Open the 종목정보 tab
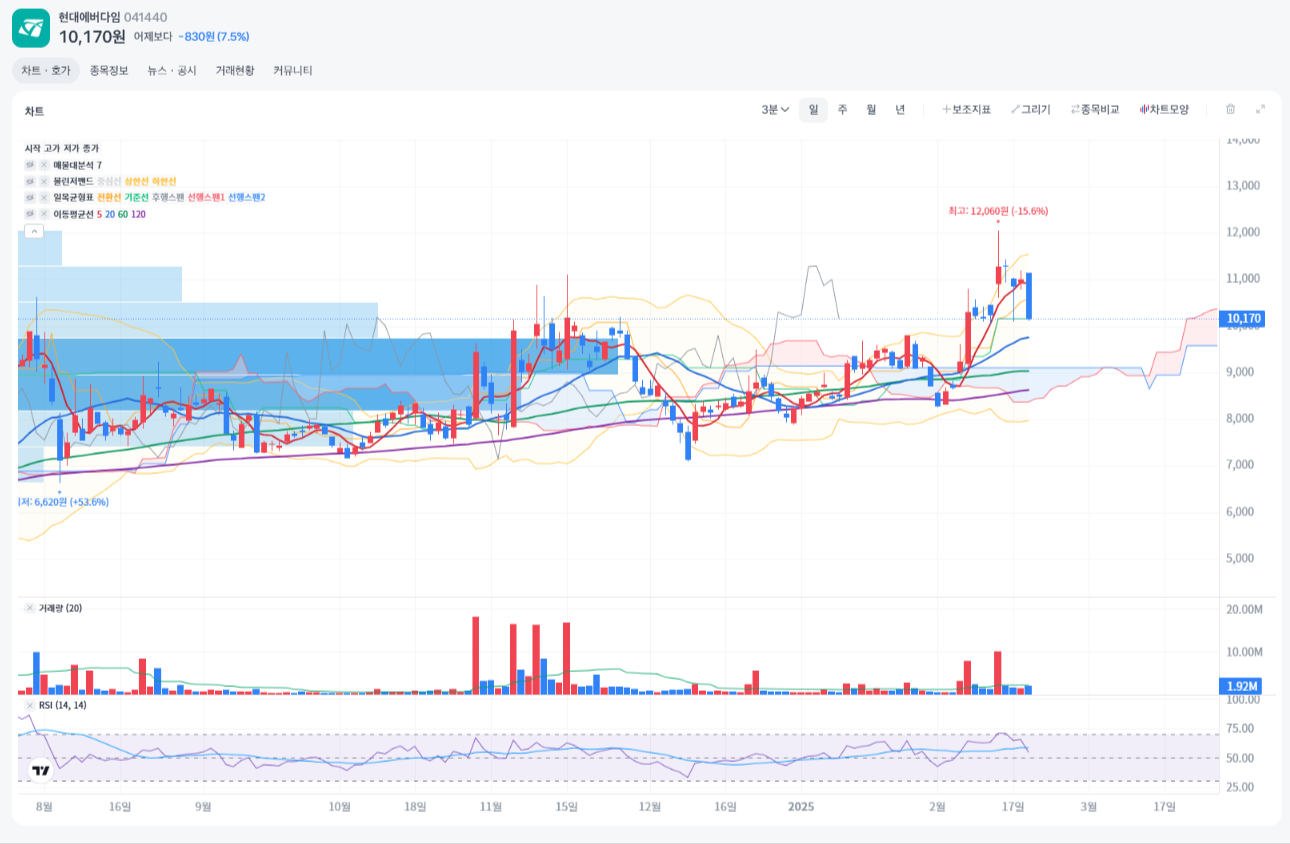The image size is (1290, 844). (x=109, y=71)
